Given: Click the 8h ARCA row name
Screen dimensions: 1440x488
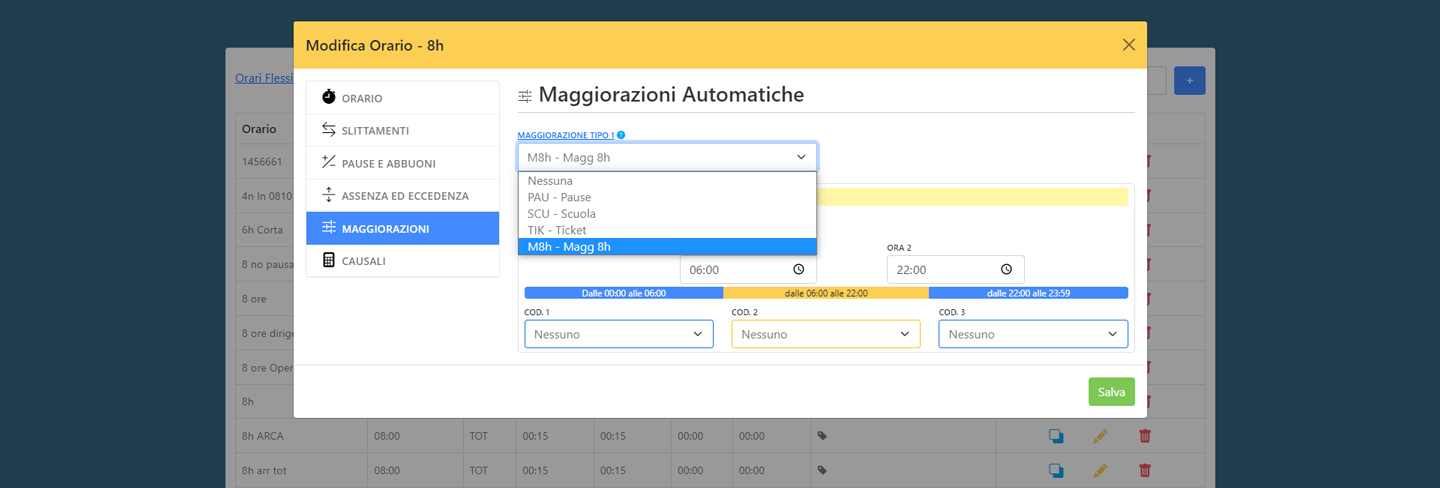Looking at the screenshot, I should [x=263, y=436].
